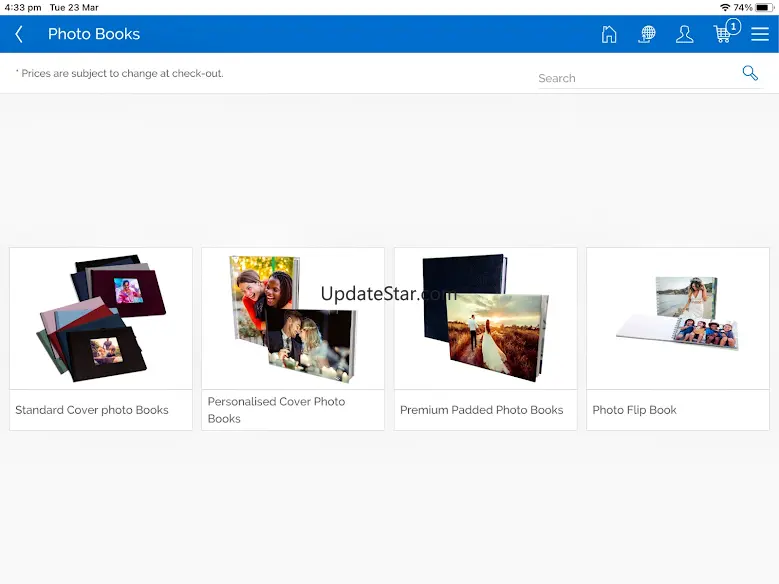Open the 'Personalised Cover Photo Books' label
The width and height of the screenshot is (779, 584).
tap(276, 410)
